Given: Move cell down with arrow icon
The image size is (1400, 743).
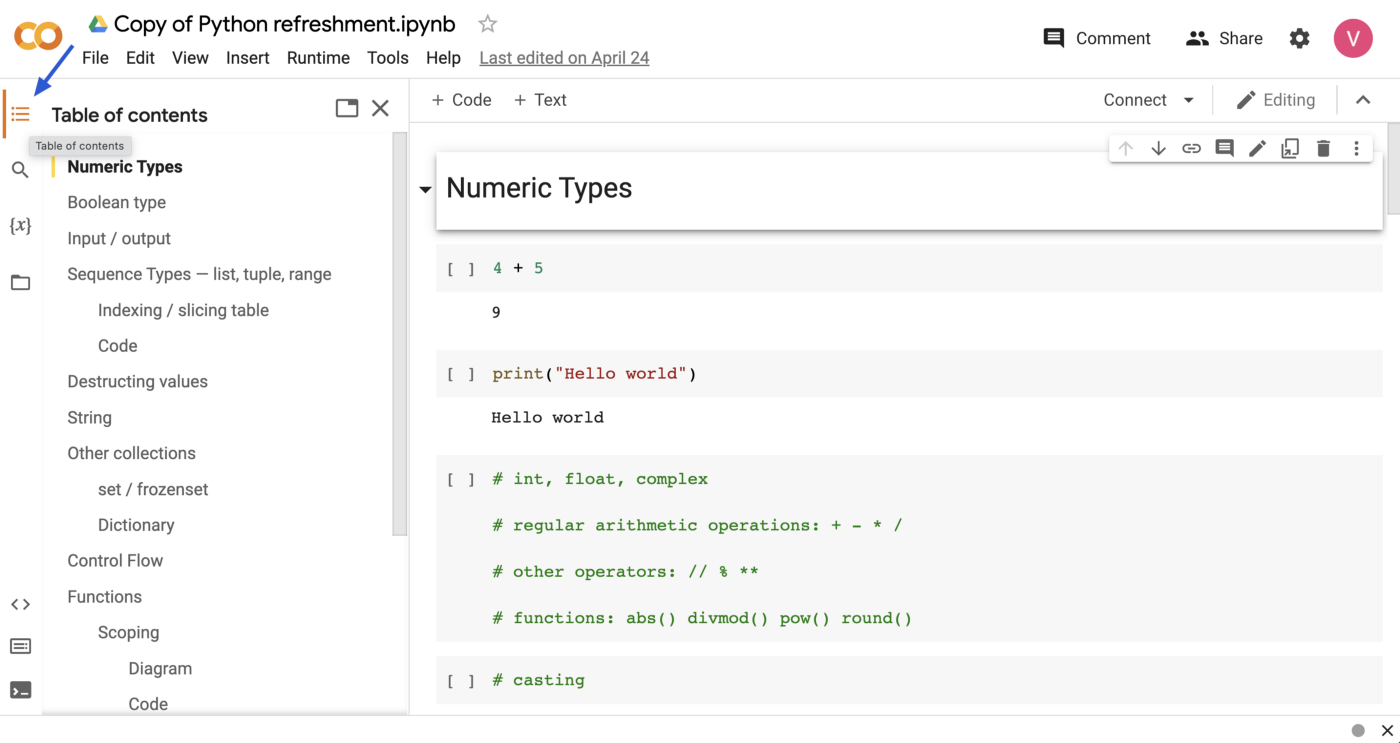Looking at the screenshot, I should coord(1158,148).
